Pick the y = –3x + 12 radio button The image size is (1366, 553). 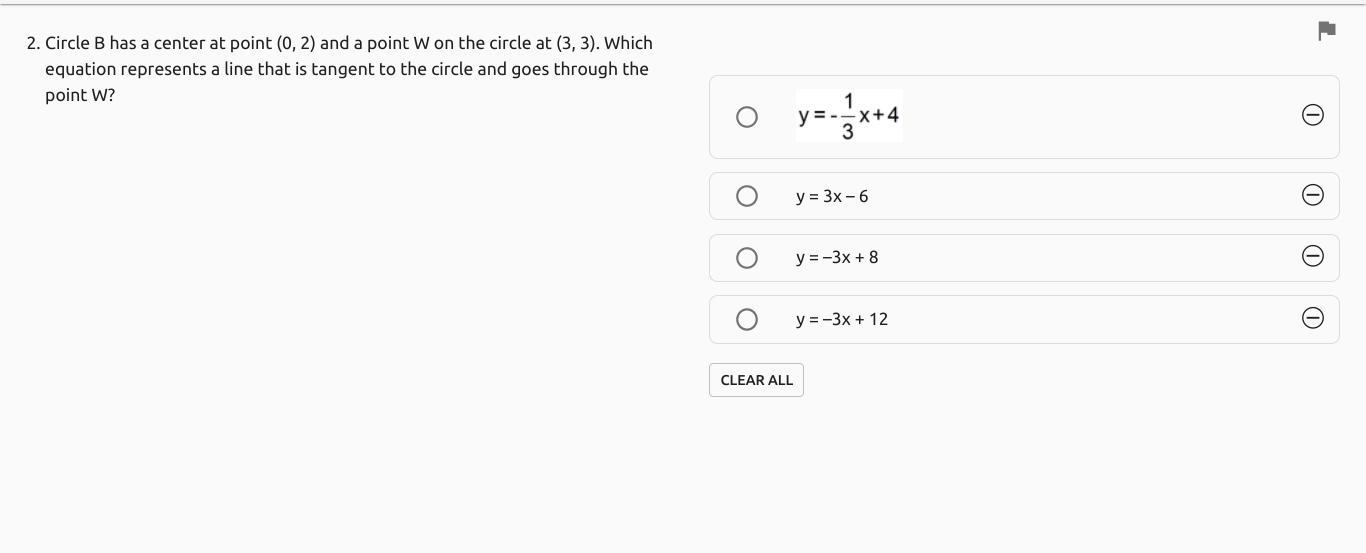tap(746, 319)
